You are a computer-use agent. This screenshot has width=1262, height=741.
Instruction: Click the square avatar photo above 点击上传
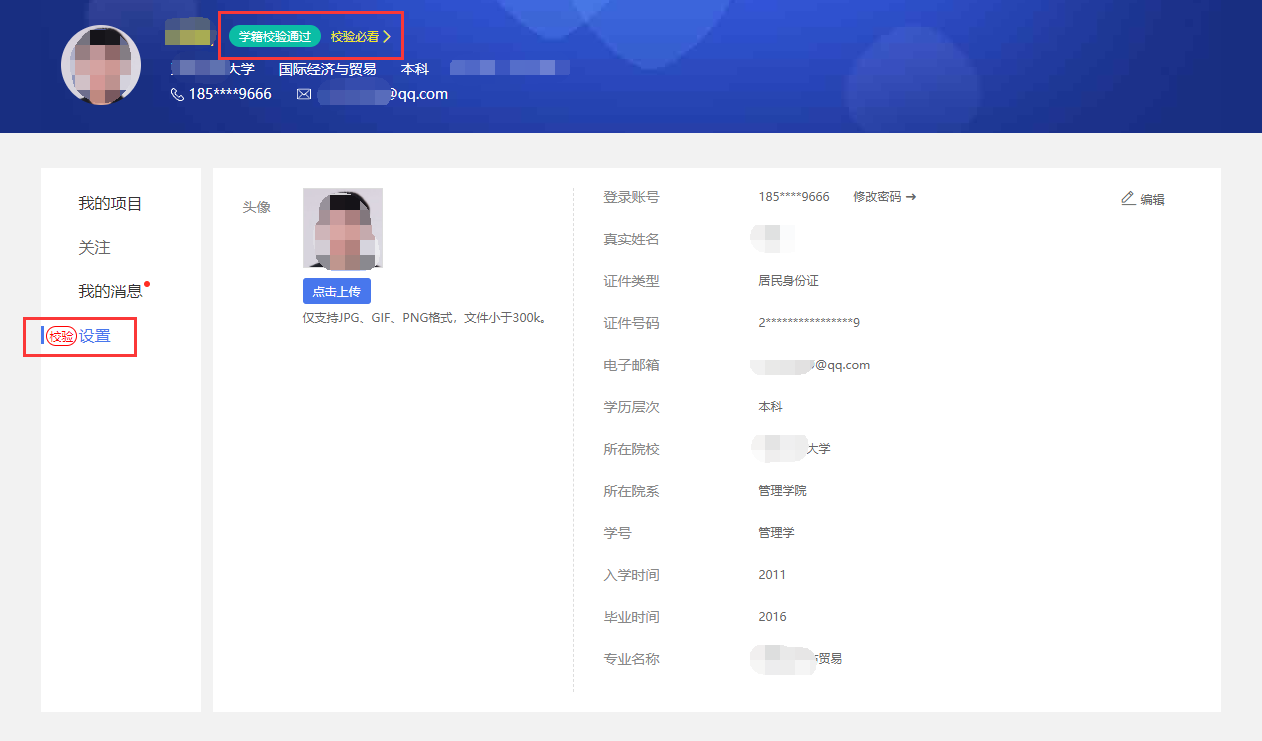[342, 229]
